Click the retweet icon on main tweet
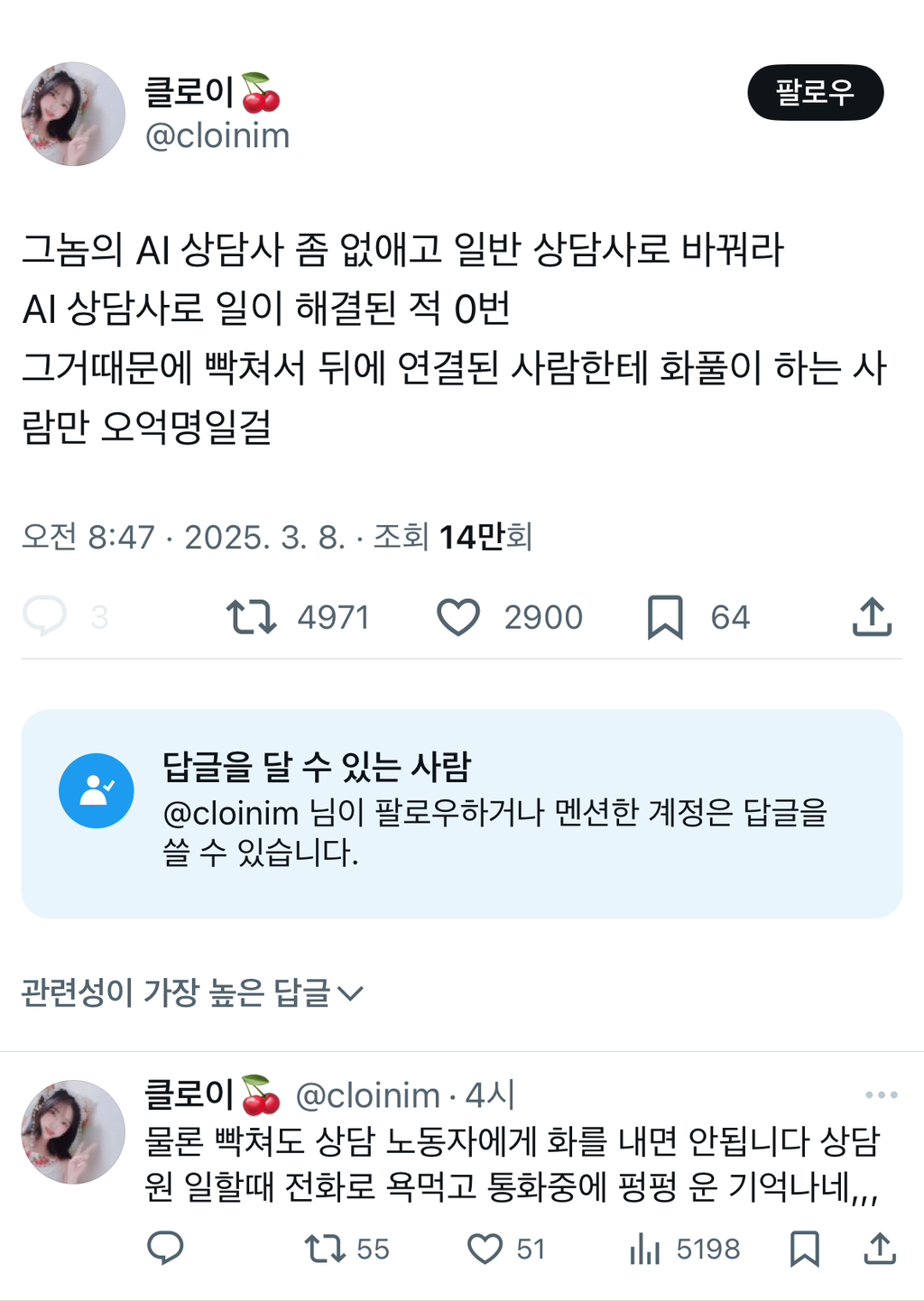The width and height of the screenshot is (924, 1301). [x=251, y=617]
